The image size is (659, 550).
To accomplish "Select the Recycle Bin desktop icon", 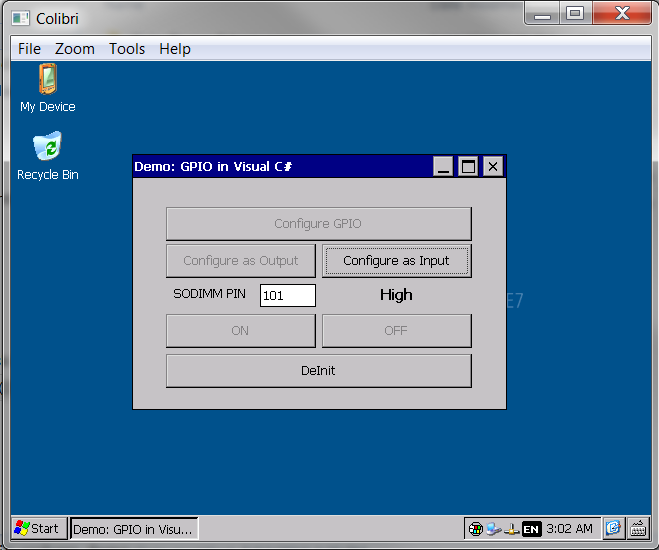I will click(x=47, y=156).
